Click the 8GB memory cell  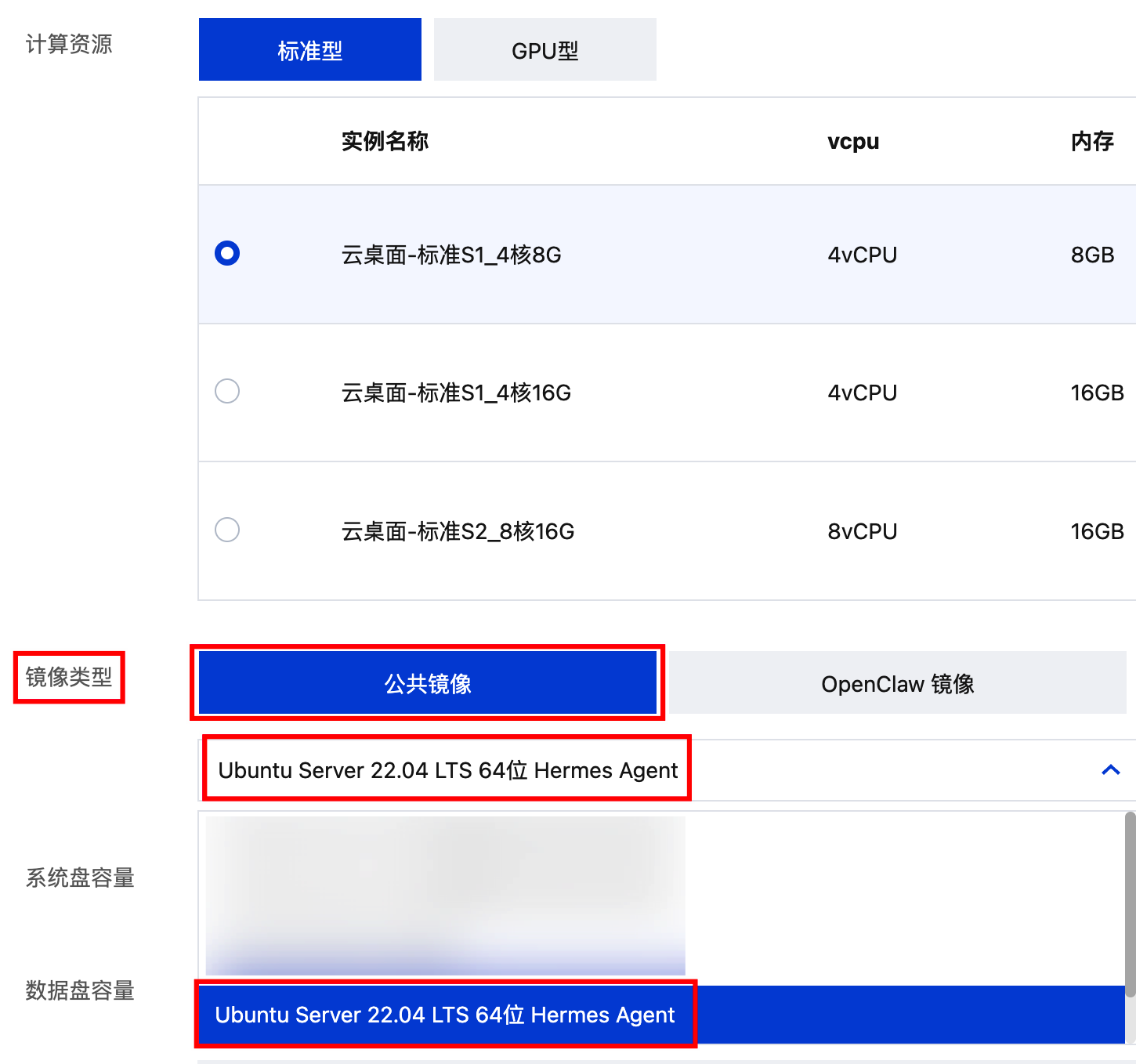[x=1092, y=255]
